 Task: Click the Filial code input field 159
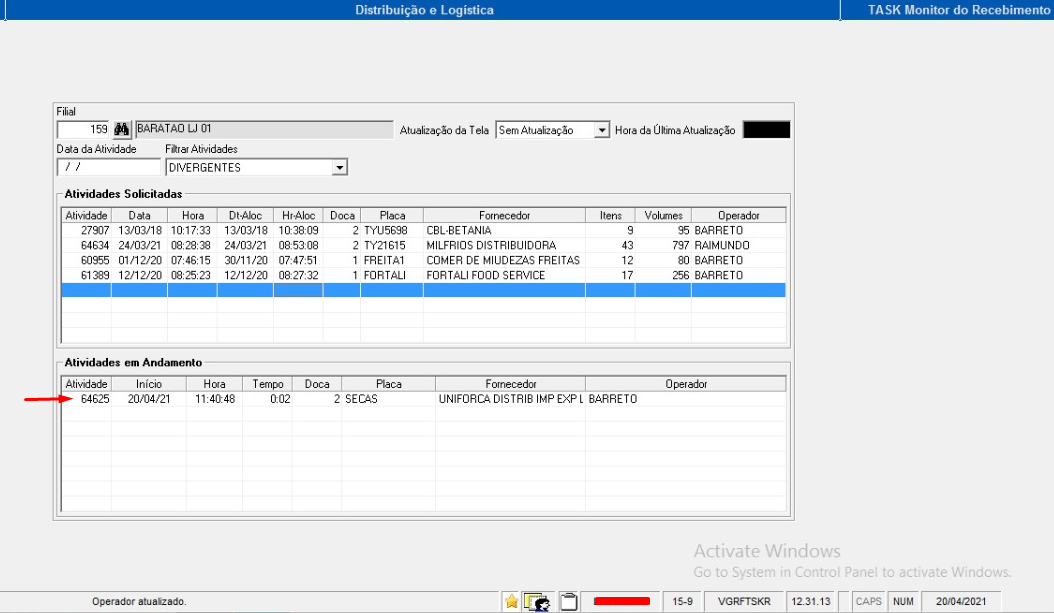83,129
